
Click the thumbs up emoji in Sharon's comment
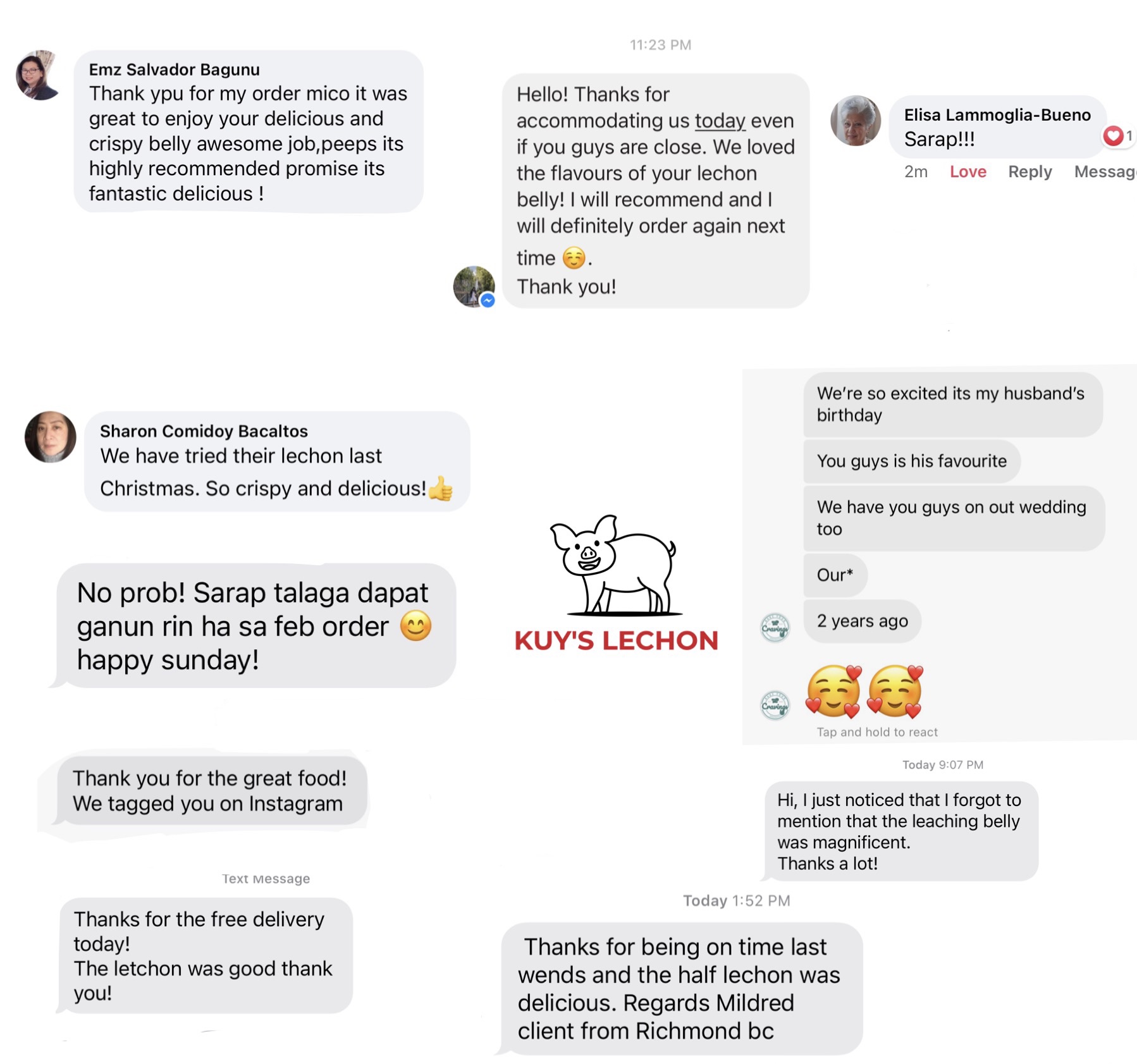coord(441,488)
